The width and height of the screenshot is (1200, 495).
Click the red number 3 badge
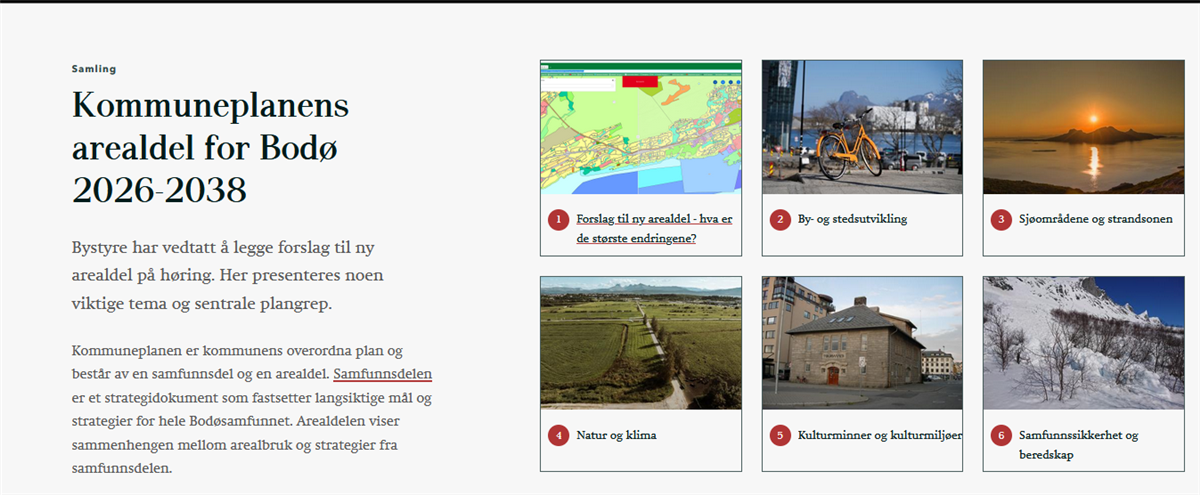click(1001, 219)
